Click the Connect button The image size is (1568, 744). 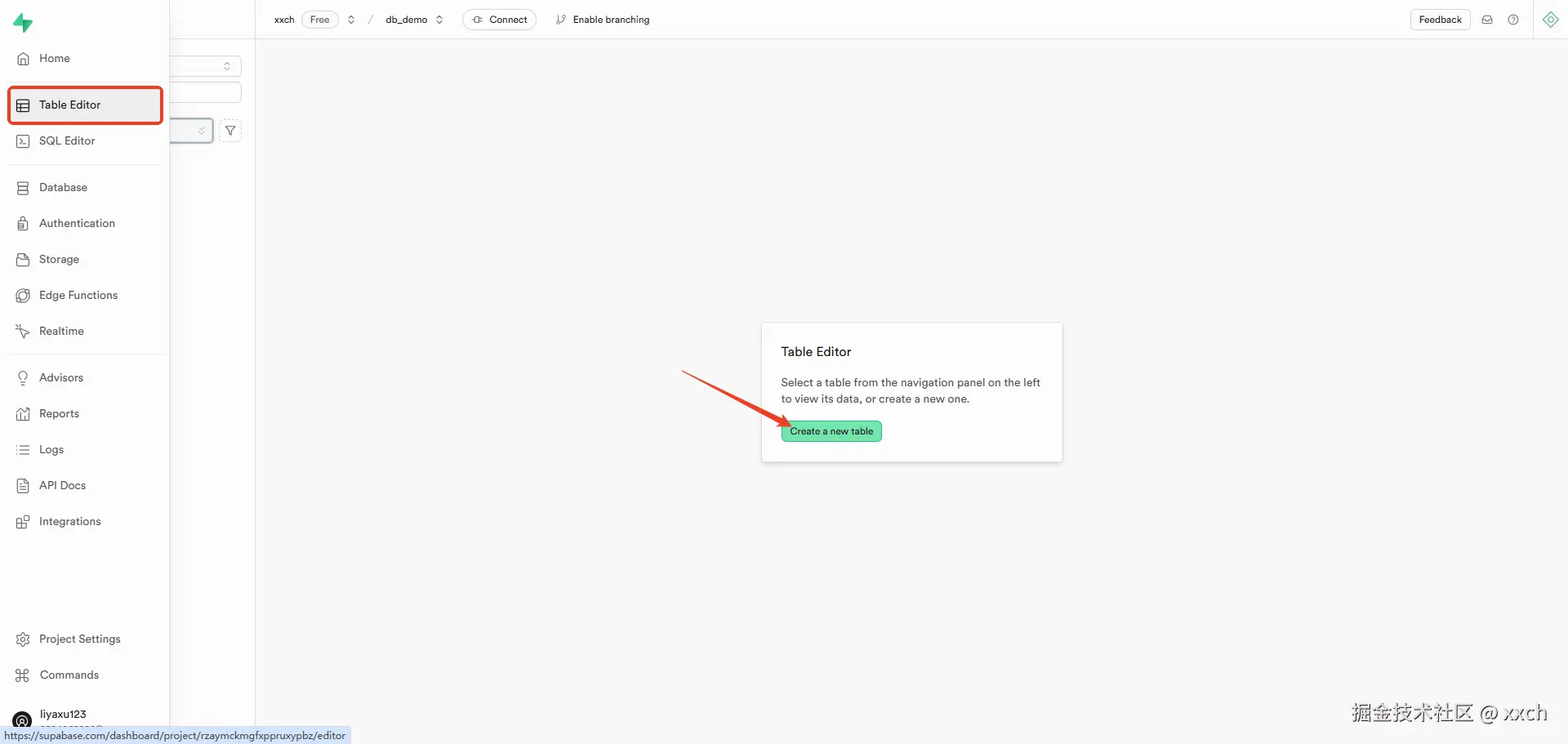(500, 20)
